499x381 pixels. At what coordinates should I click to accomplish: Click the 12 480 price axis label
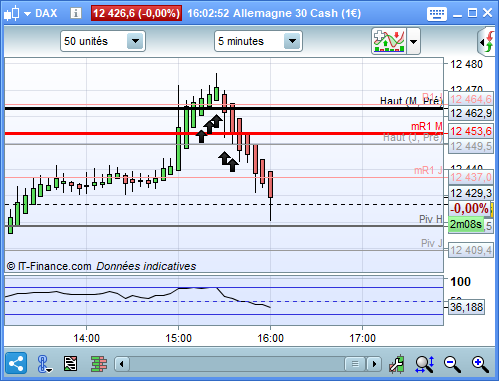coord(466,64)
